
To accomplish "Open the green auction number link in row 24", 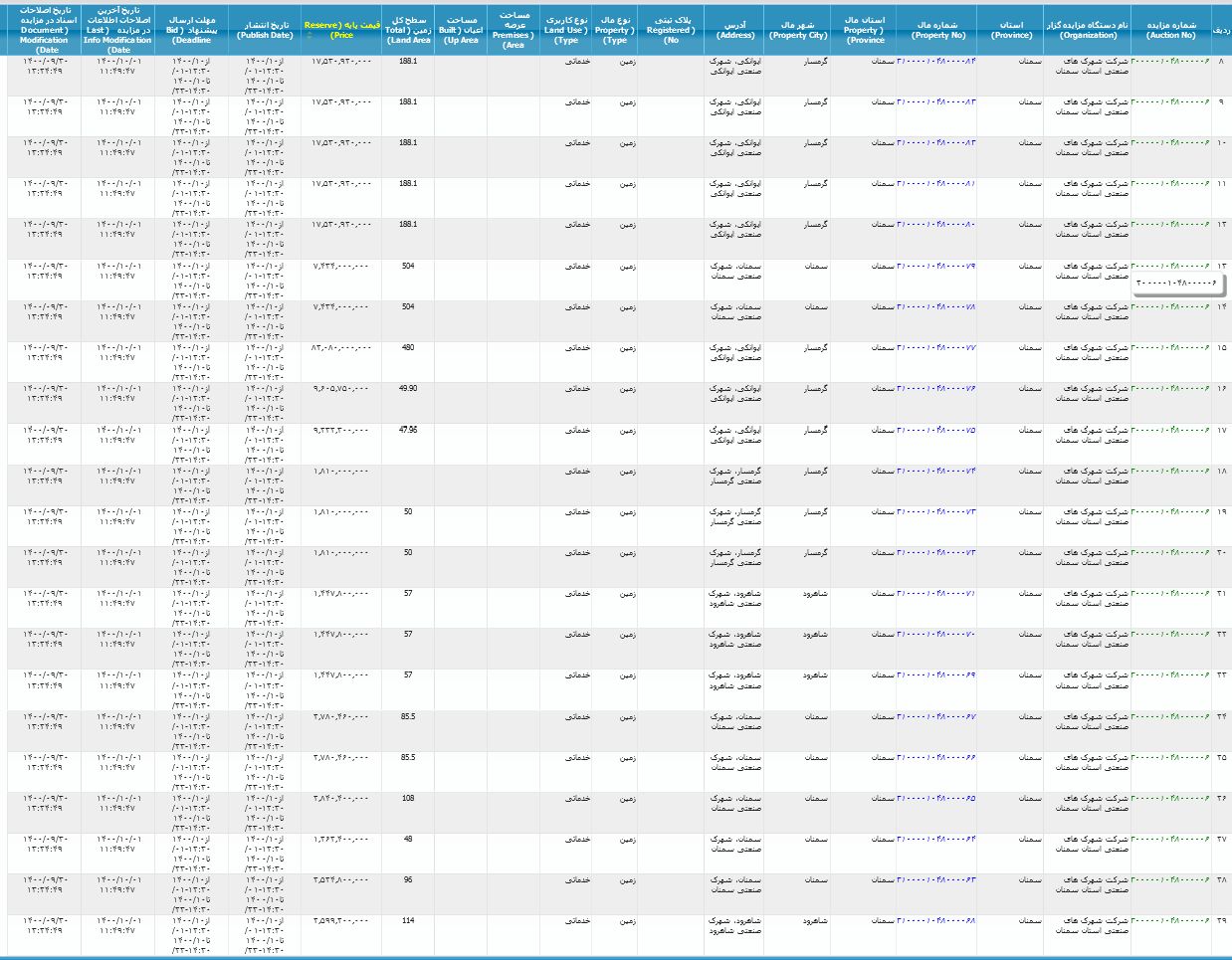I will point(1170,716).
